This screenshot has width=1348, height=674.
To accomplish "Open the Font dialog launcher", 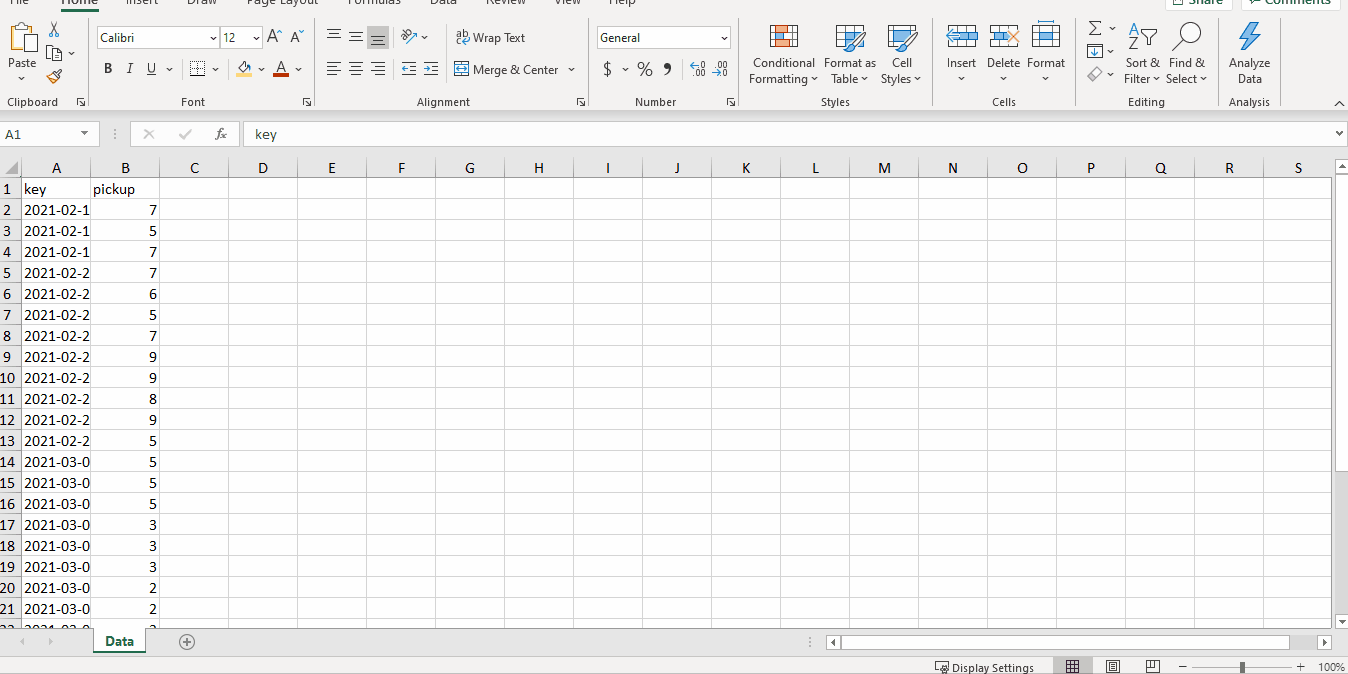I will click(x=306, y=102).
